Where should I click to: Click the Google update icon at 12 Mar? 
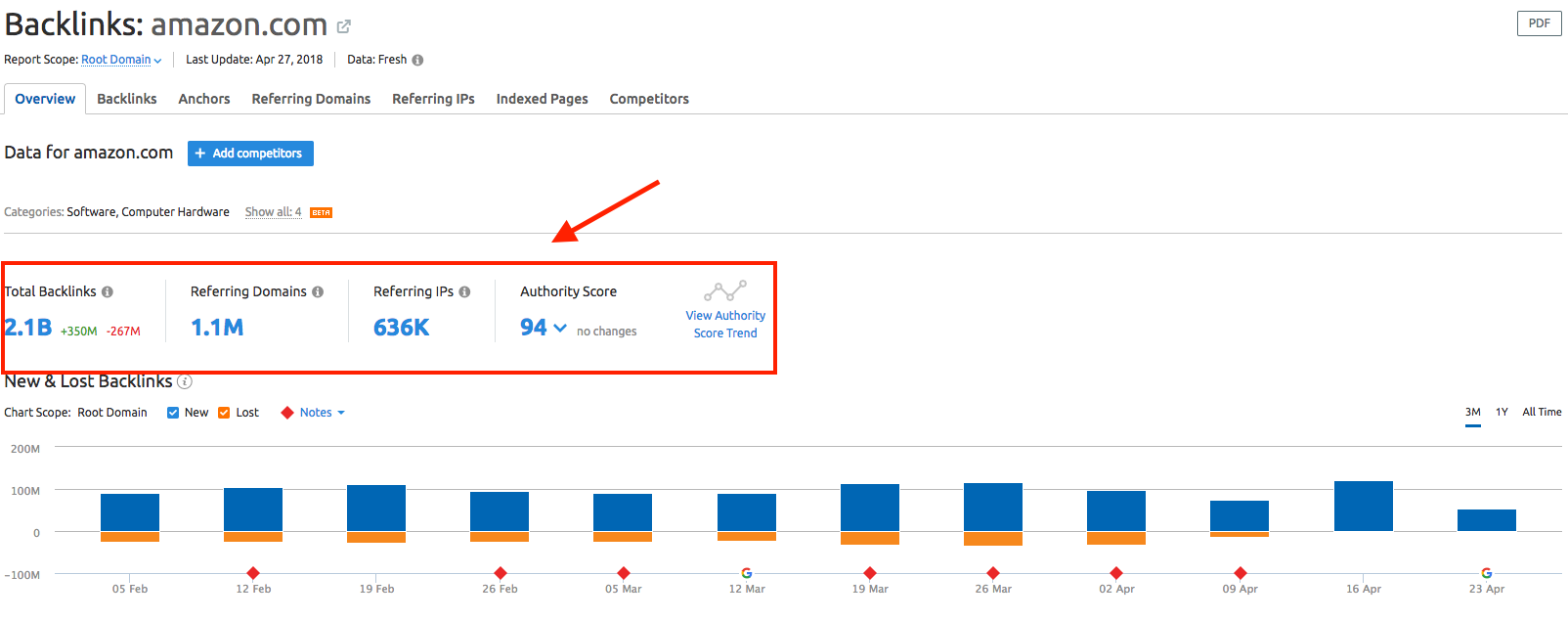[747, 573]
